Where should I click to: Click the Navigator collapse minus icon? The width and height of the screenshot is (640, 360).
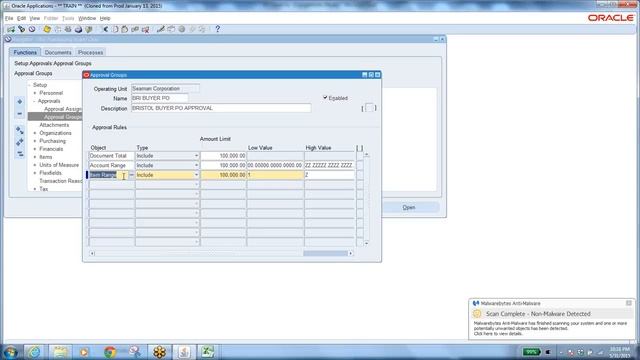tap(20, 113)
